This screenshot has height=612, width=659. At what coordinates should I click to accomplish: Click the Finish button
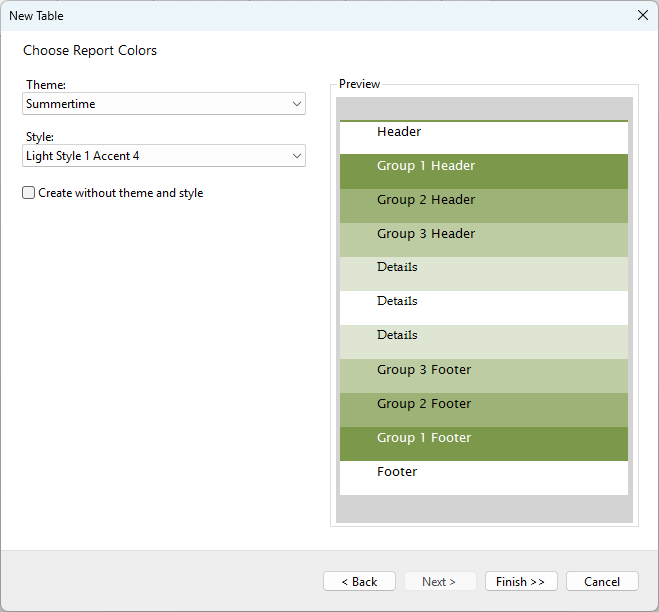pyautogui.click(x=521, y=581)
